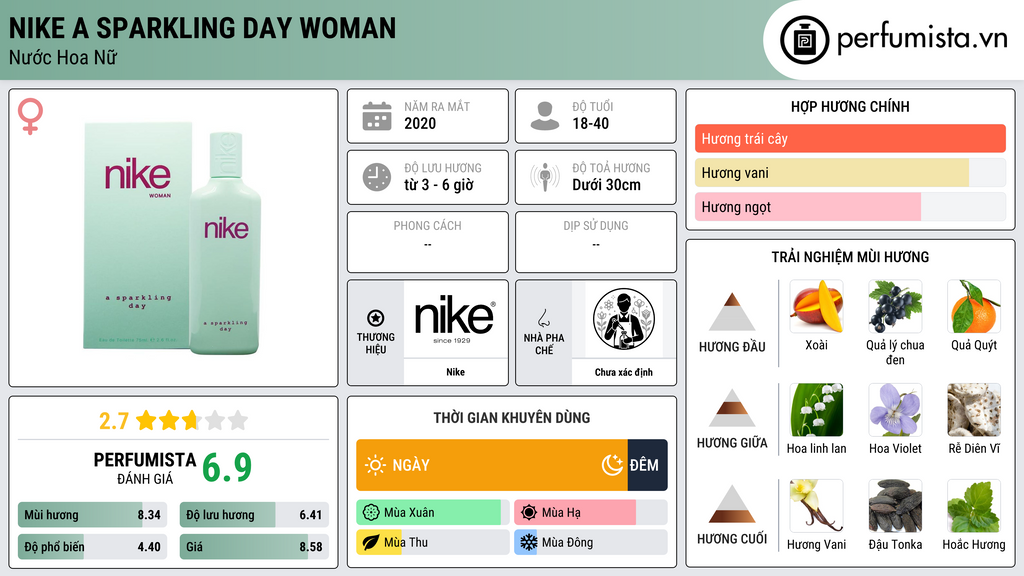Click the star badge icon above Thương hiệu
Screen dimensions: 1024x576
click(376, 318)
